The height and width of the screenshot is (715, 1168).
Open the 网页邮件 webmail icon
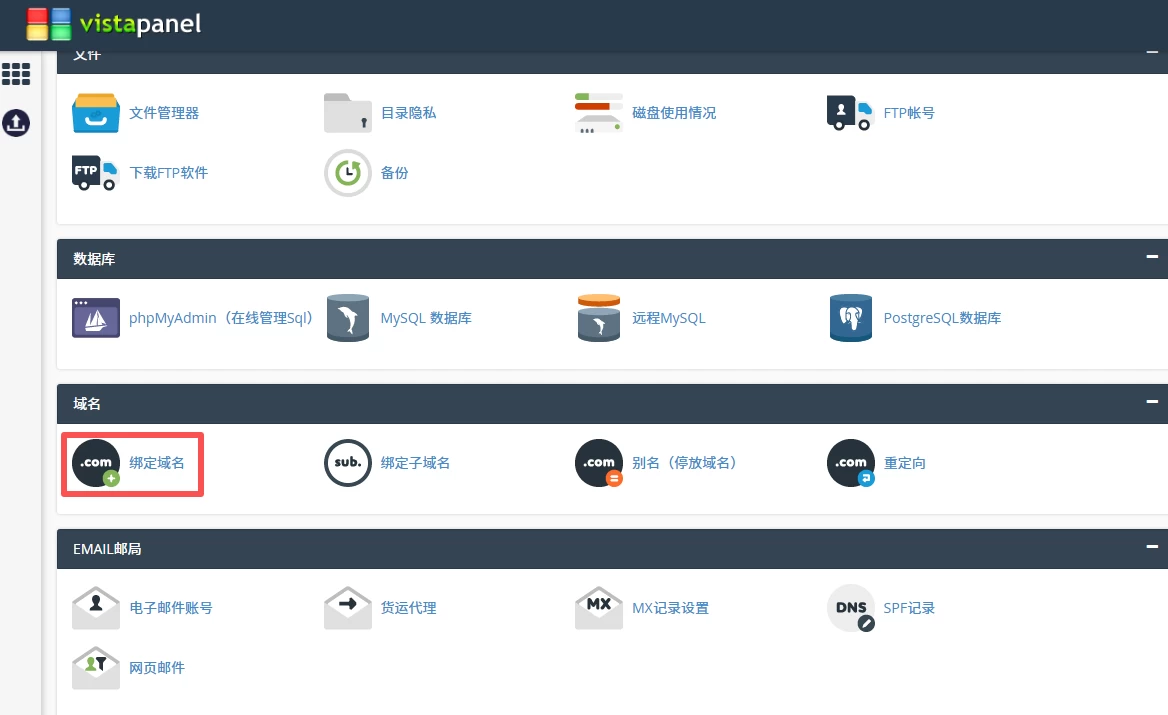[96, 668]
